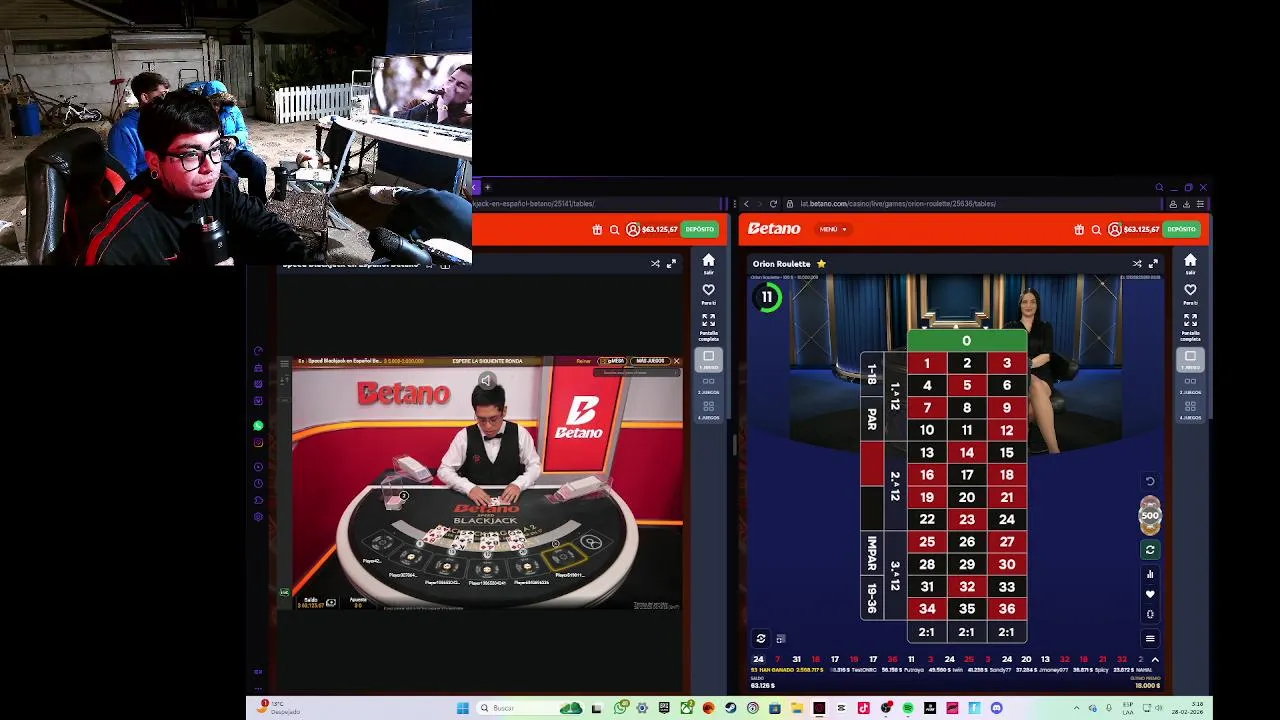This screenshot has height=720, width=1280.
Task: Expand roulette game with the enlarge arrows icon
Action: click(x=1153, y=264)
